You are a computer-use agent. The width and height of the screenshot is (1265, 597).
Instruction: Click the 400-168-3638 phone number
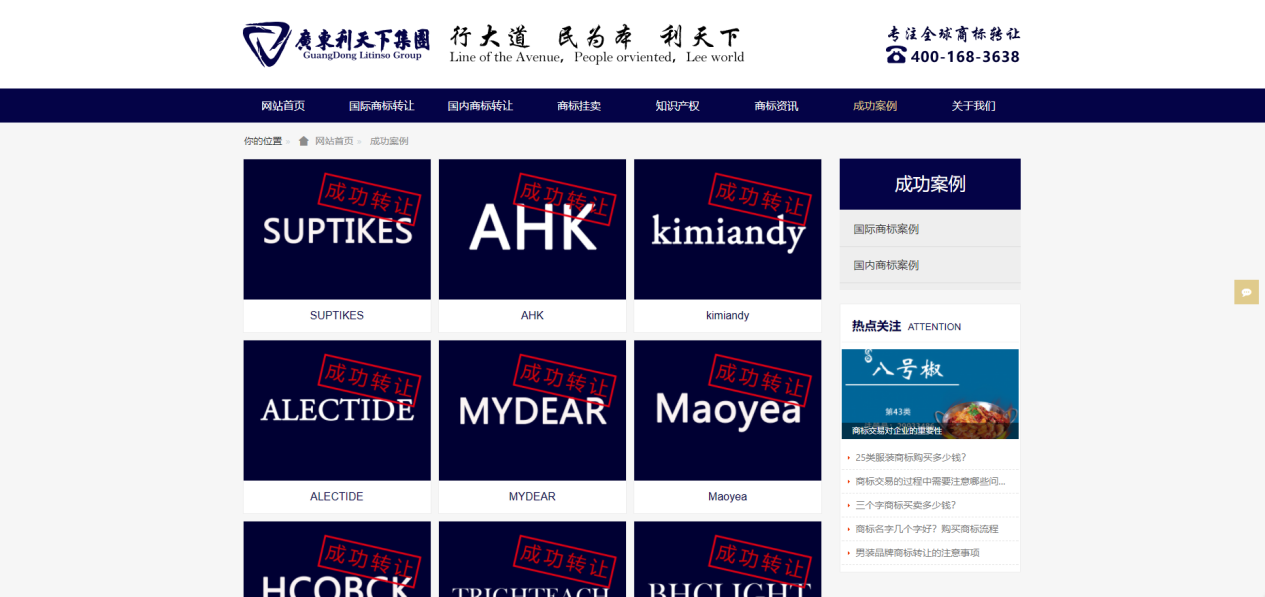[965, 57]
